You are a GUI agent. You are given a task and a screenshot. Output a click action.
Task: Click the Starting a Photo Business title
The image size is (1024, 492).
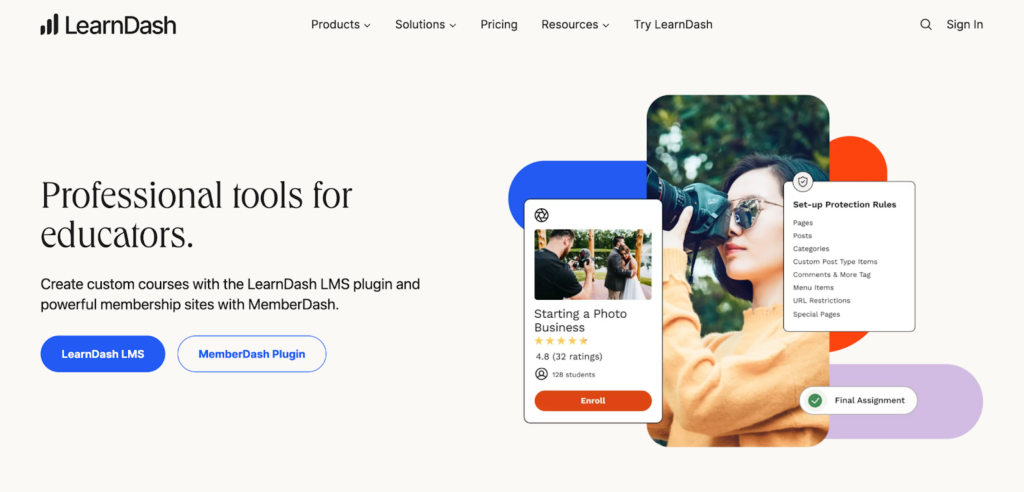coord(580,321)
